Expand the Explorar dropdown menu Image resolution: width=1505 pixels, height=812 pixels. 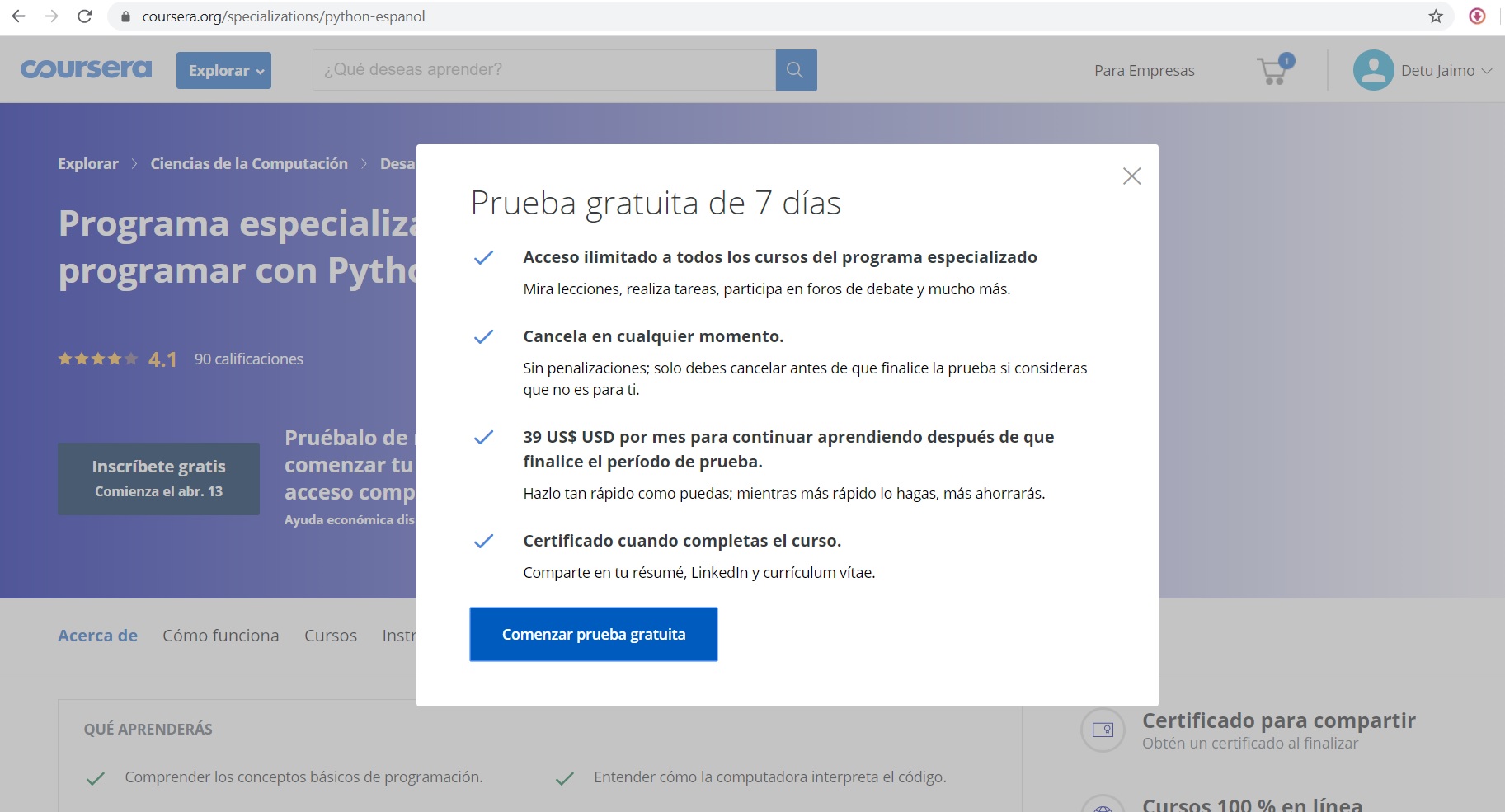[223, 70]
